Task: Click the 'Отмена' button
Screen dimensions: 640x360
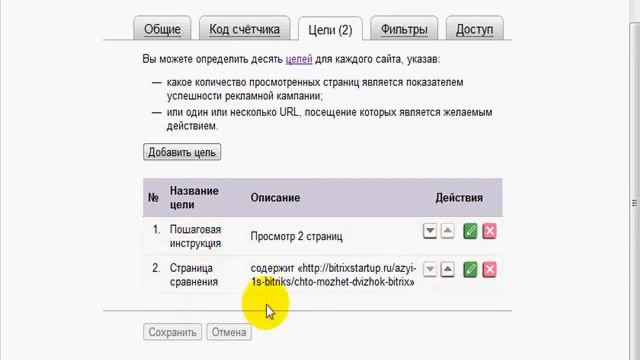Action: tap(229, 332)
